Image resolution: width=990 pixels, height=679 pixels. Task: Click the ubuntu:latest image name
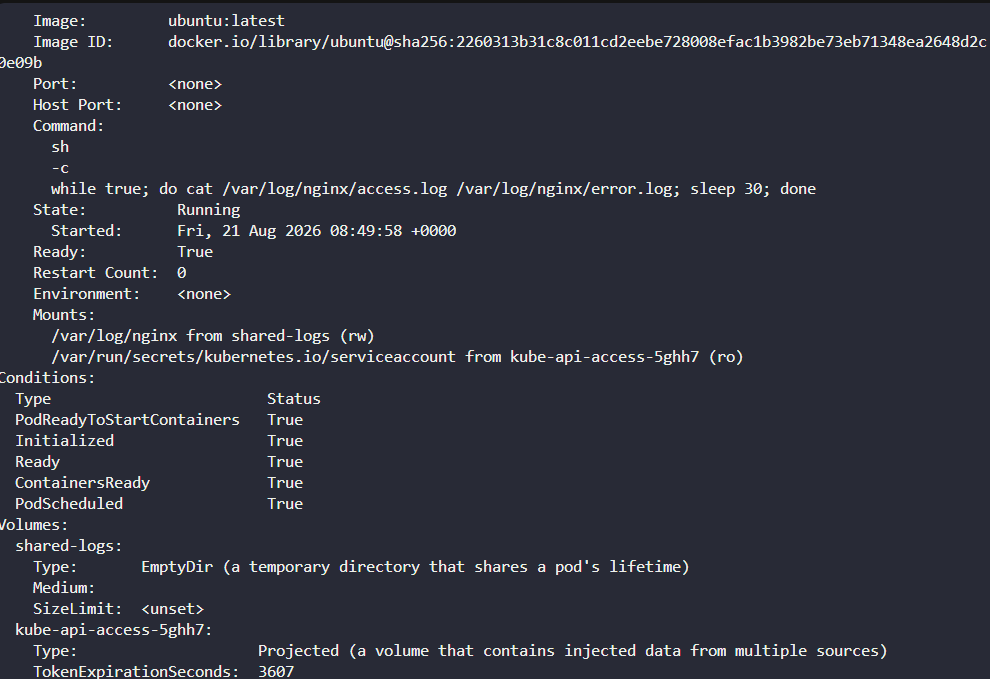226,21
